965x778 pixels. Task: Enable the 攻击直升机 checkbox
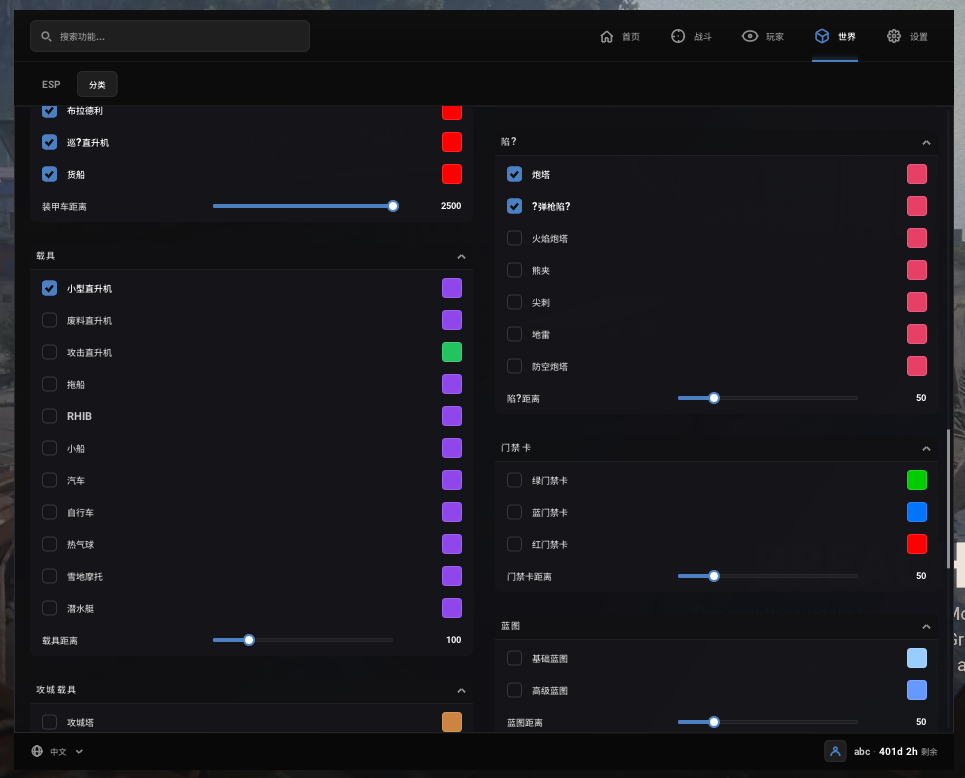point(49,352)
